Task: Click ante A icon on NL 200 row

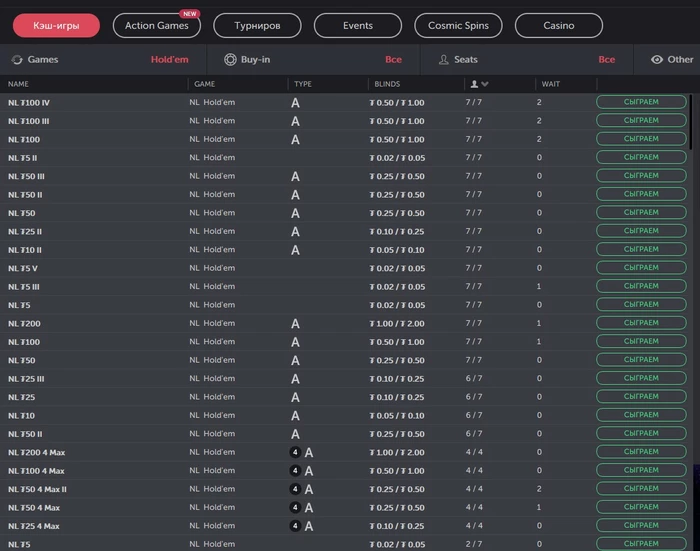Action: point(295,324)
